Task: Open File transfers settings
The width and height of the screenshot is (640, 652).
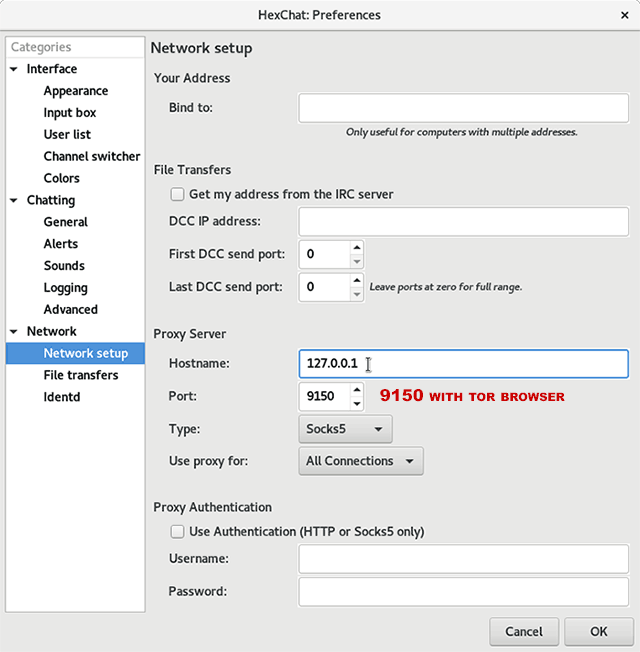Action: (x=81, y=375)
